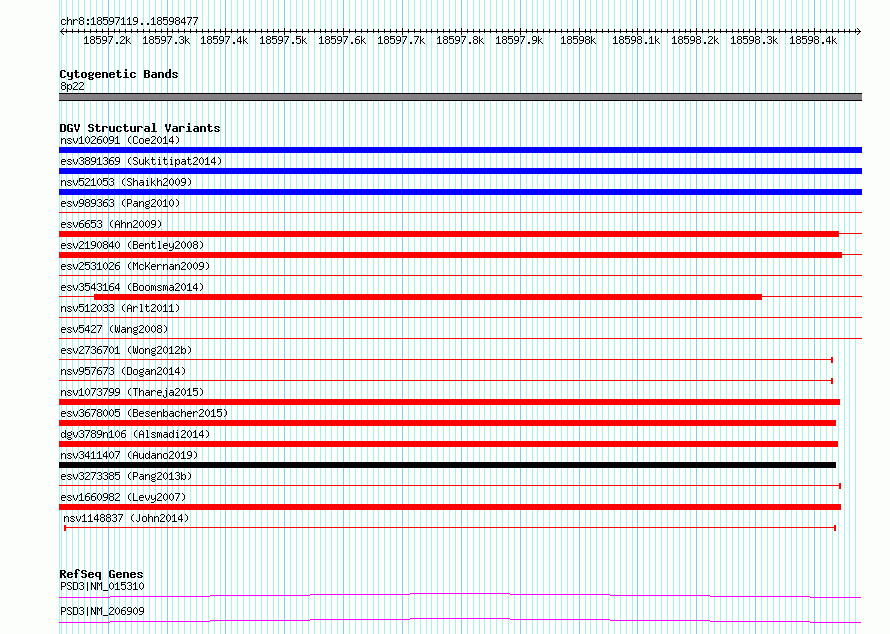
Task: Click the 18597.8k ruler tick label
Action: [460, 40]
